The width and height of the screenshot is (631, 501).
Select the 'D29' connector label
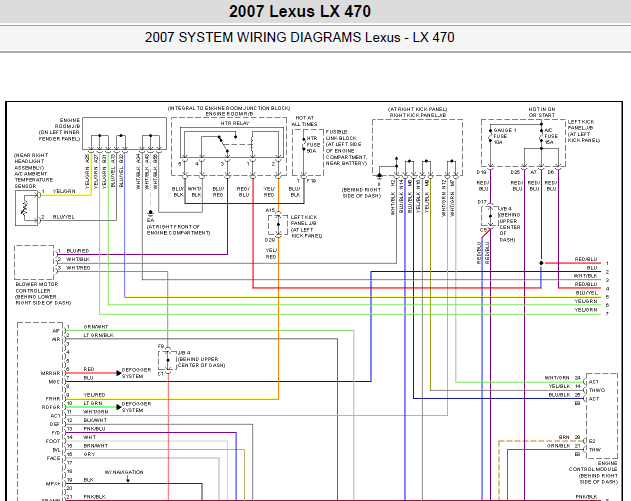point(270,240)
